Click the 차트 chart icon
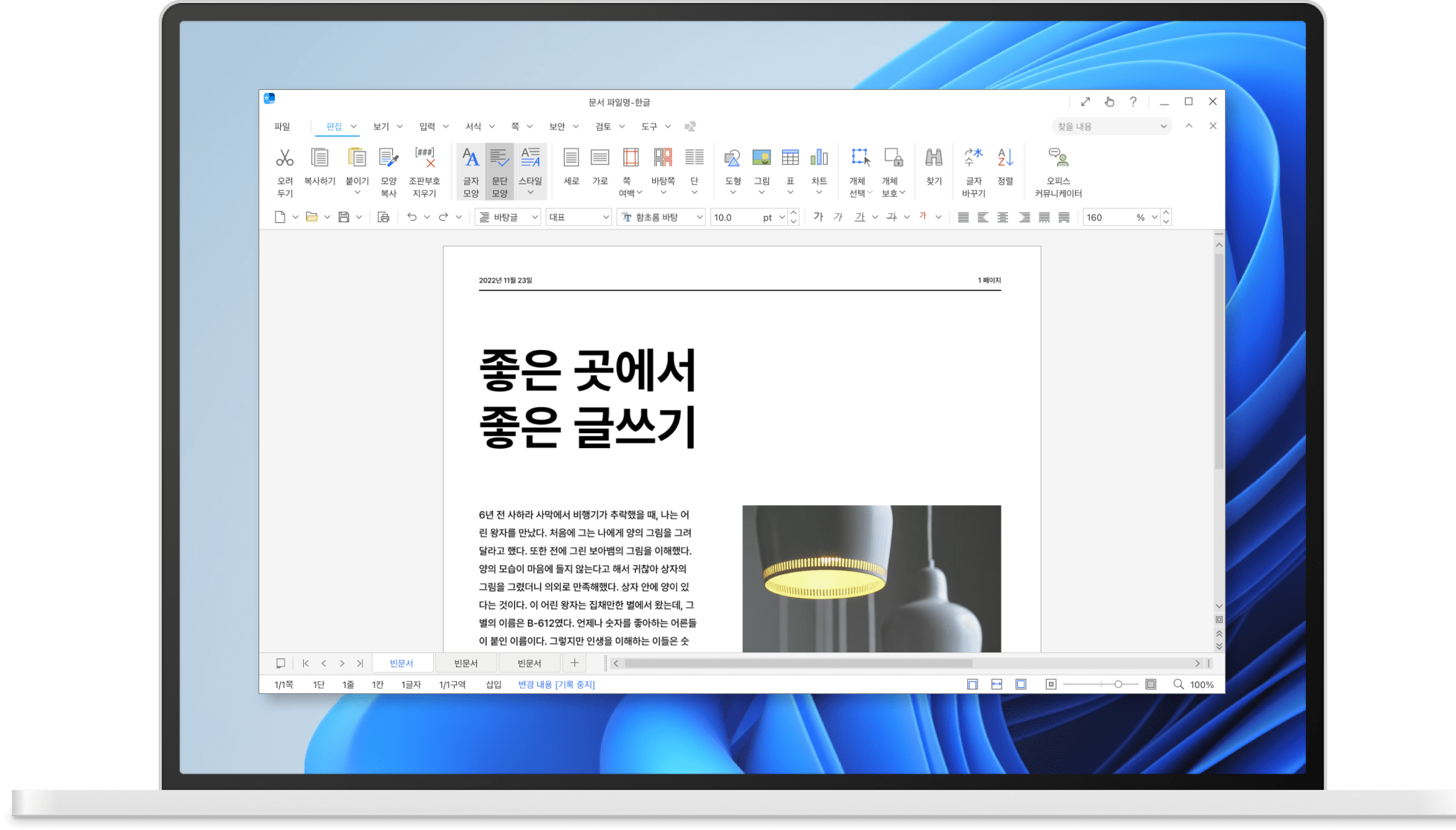The width and height of the screenshot is (1456, 830). coord(819,158)
